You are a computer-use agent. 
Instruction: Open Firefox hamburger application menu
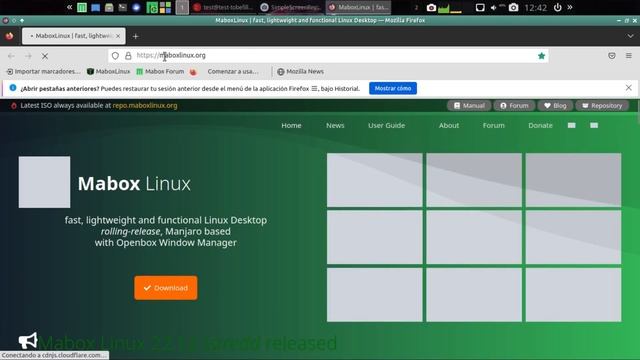(629, 56)
